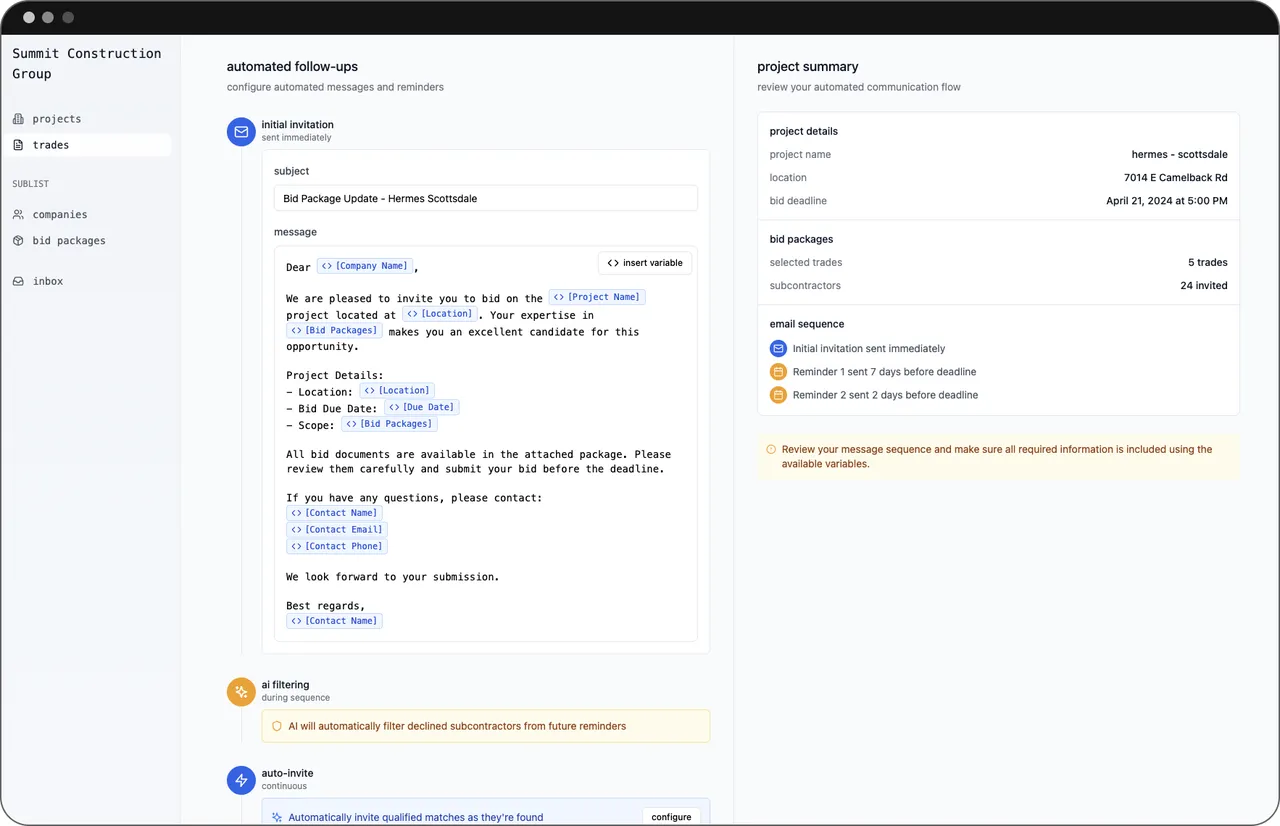
Task: Click the auto-invite lightning icon
Action: (x=241, y=780)
